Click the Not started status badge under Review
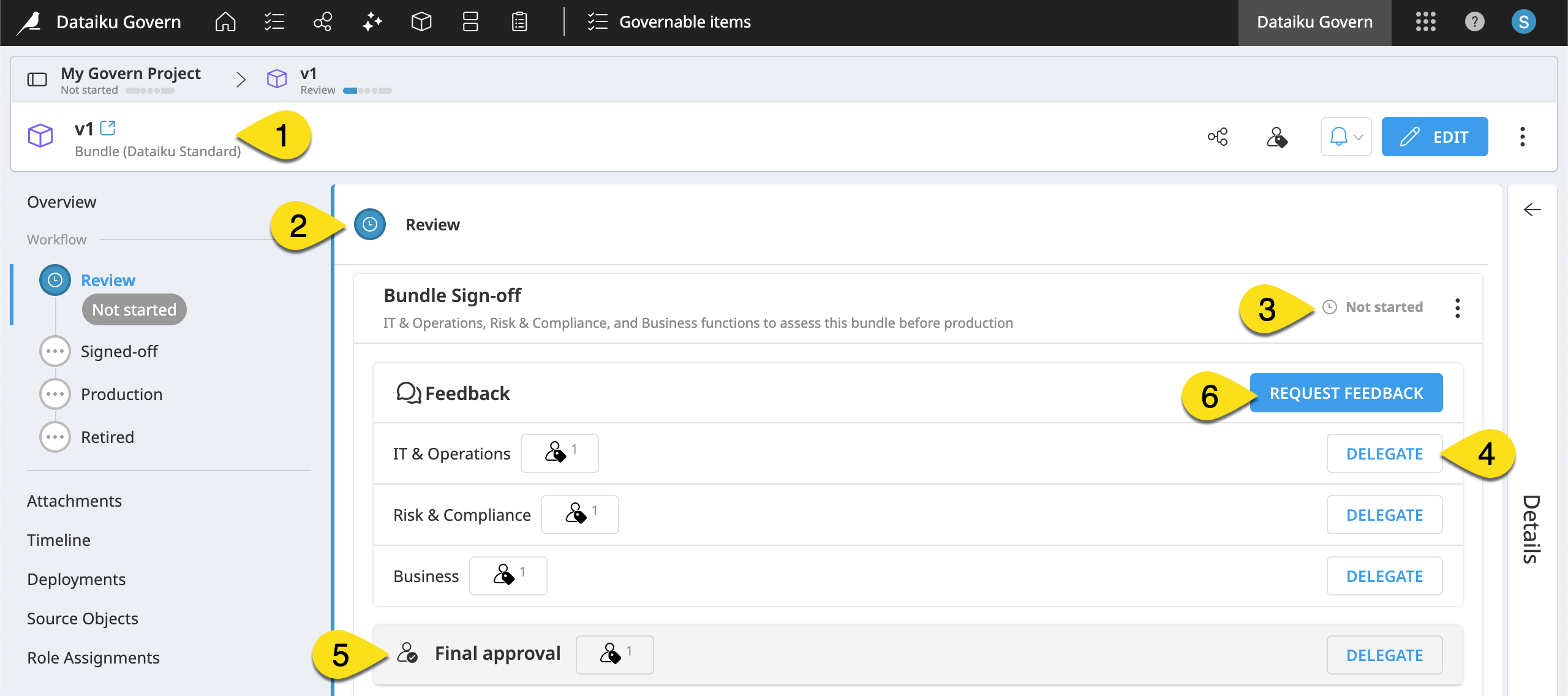Viewport: 1568px width, 696px height. point(134,309)
